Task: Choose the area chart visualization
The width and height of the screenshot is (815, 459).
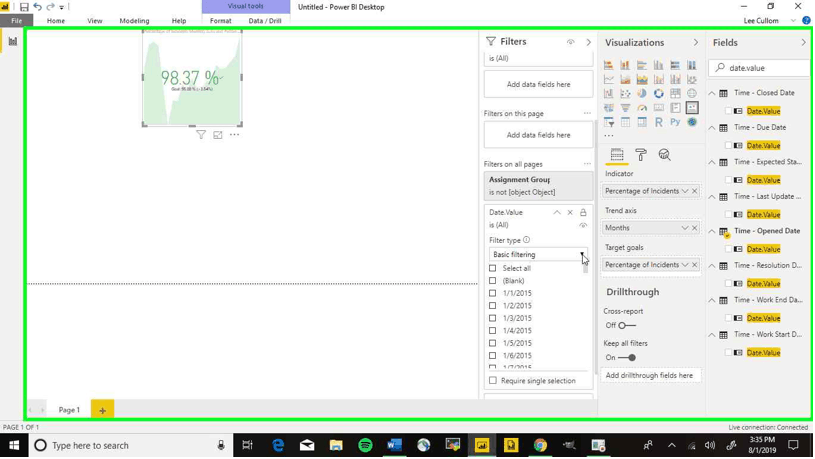Action: coord(625,80)
